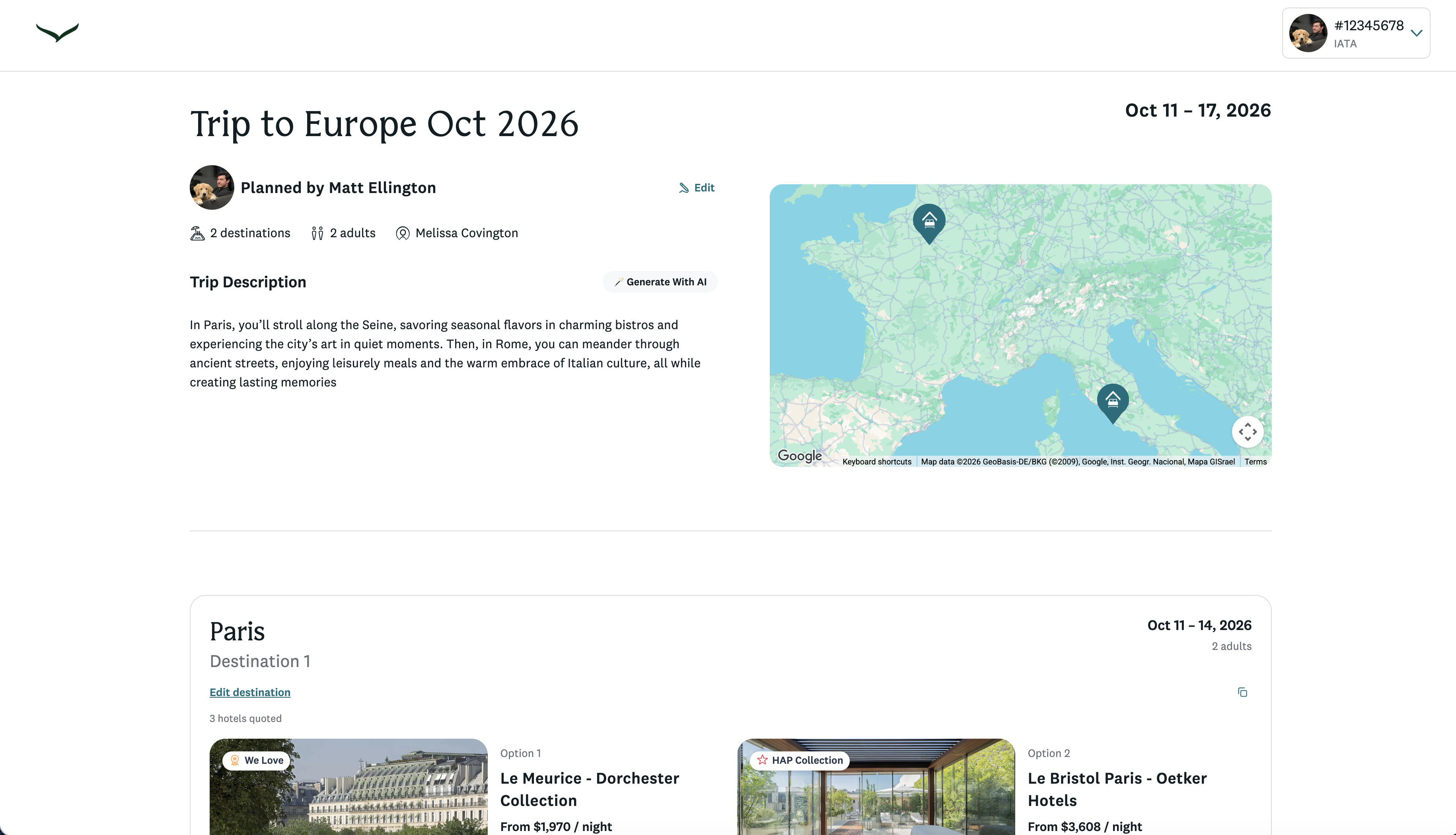Click the From $3,608 / night price

(1084, 826)
